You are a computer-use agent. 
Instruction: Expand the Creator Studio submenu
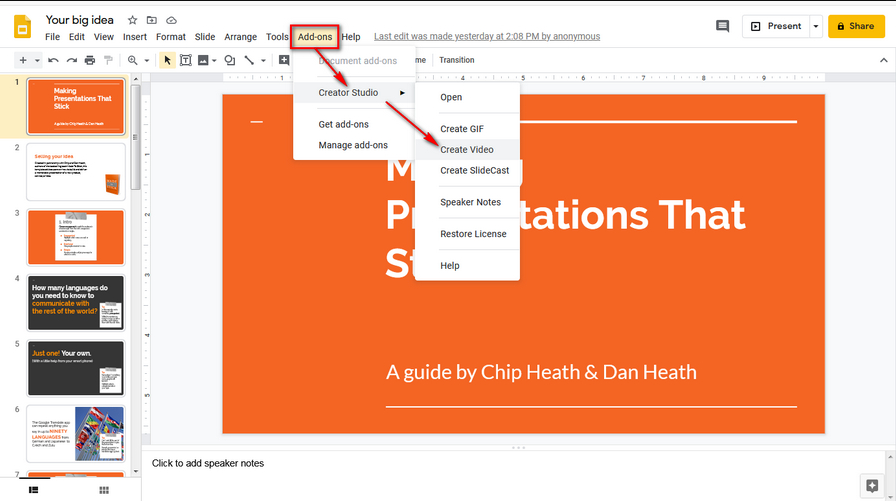(x=354, y=93)
